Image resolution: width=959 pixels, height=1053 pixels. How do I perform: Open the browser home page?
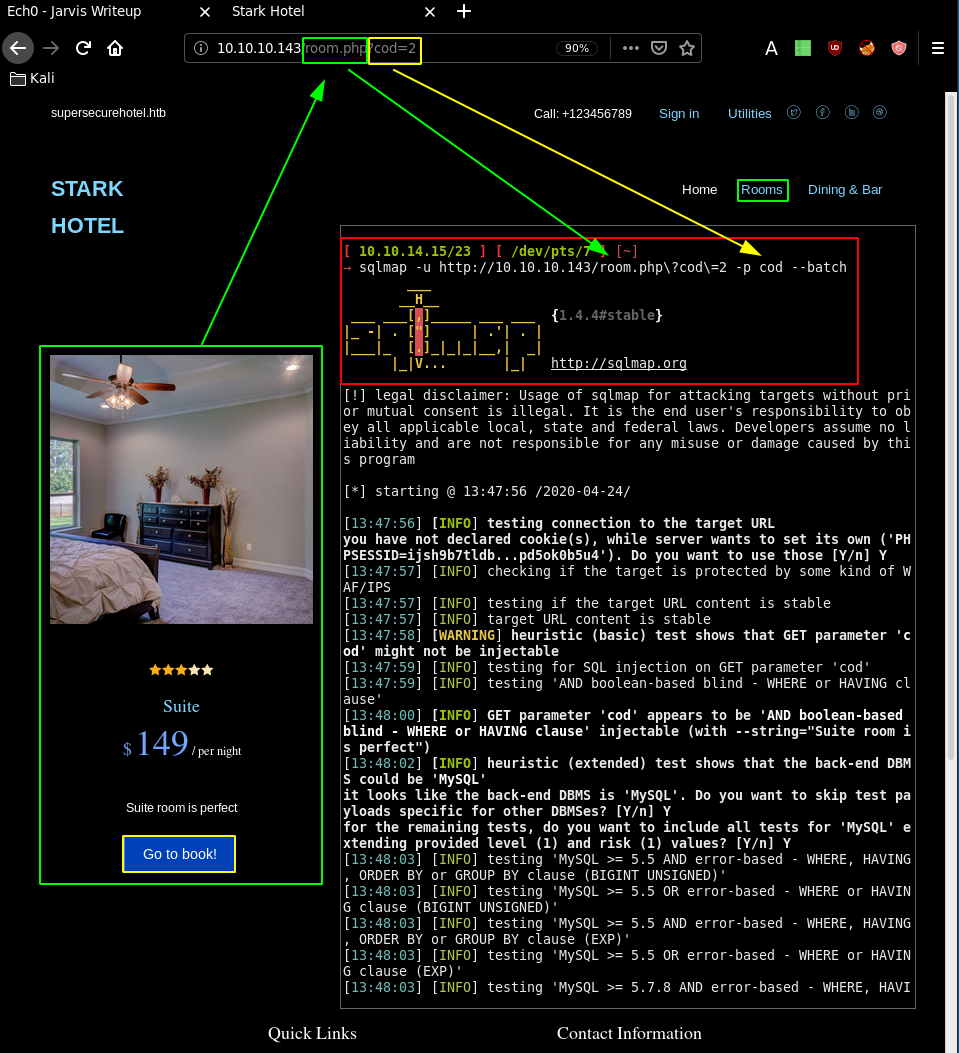(115, 48)
